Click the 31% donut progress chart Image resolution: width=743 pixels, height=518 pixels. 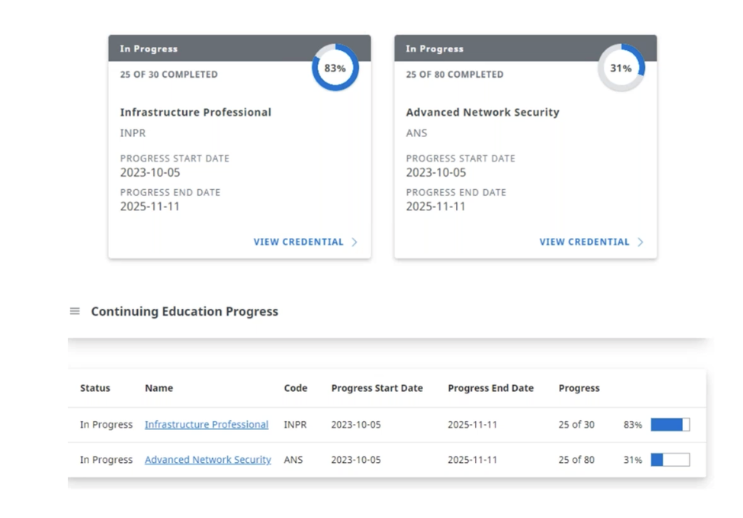point(621,68)
